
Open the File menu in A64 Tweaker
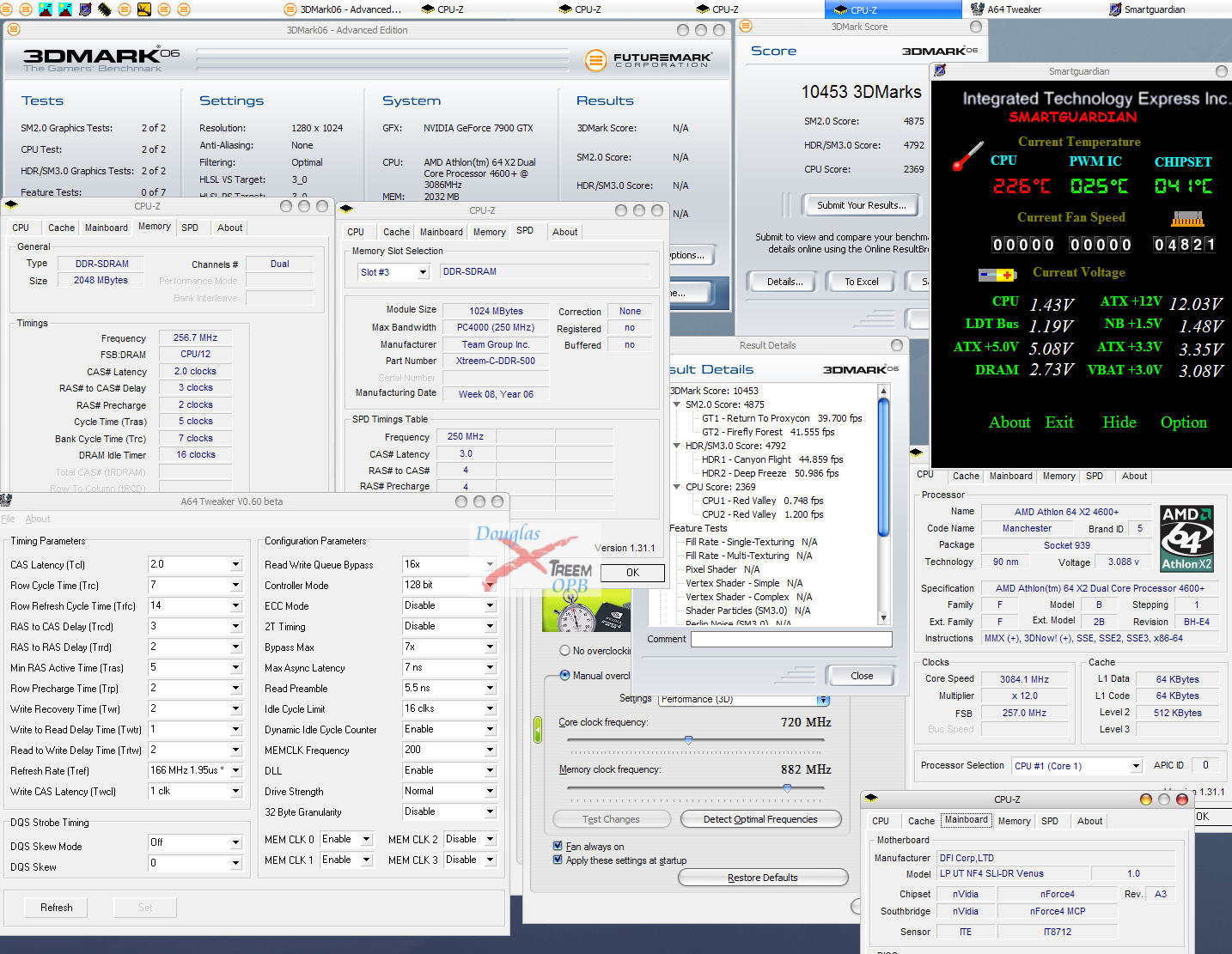(x=8, y=519)
